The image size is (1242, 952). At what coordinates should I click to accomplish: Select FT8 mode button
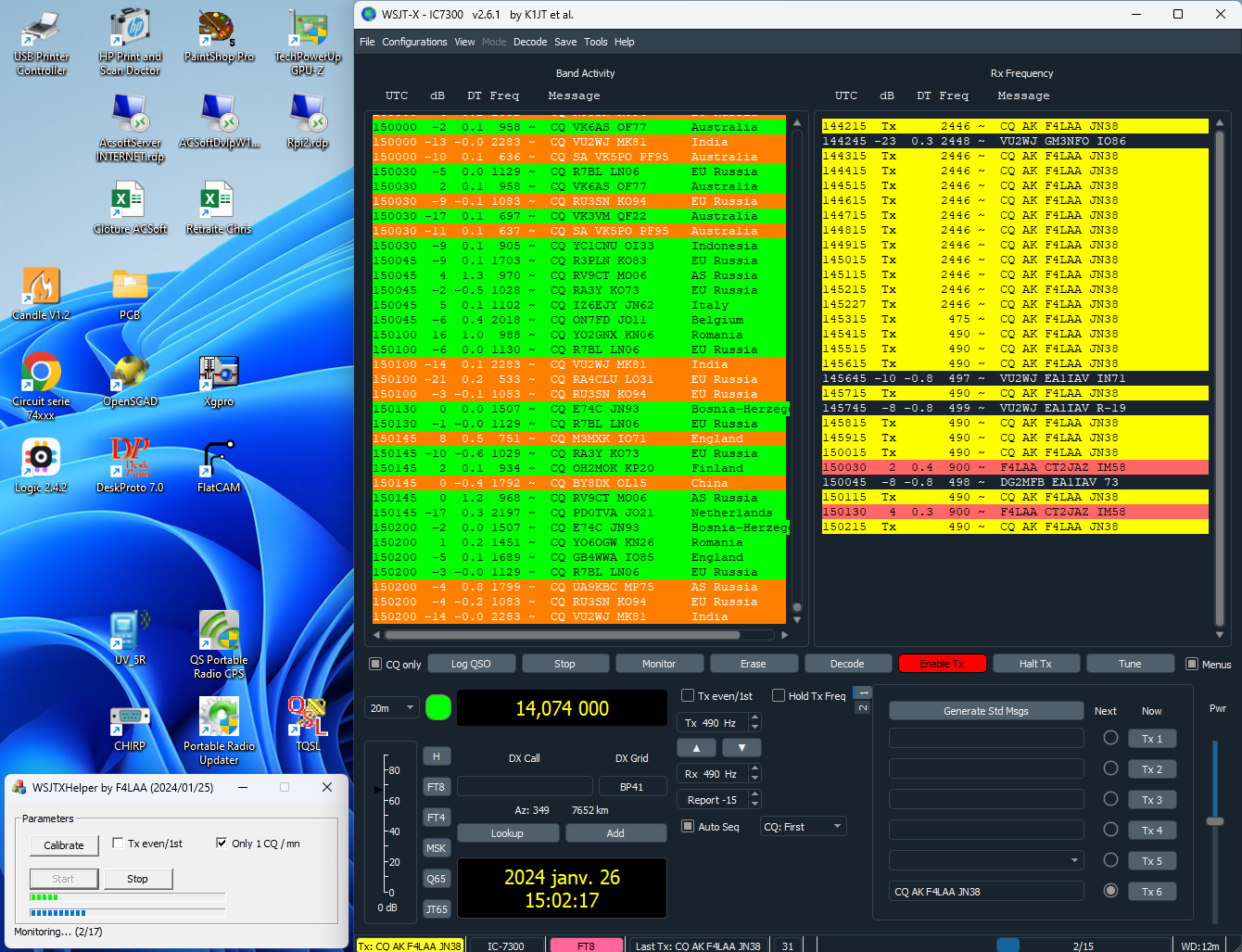436,787
